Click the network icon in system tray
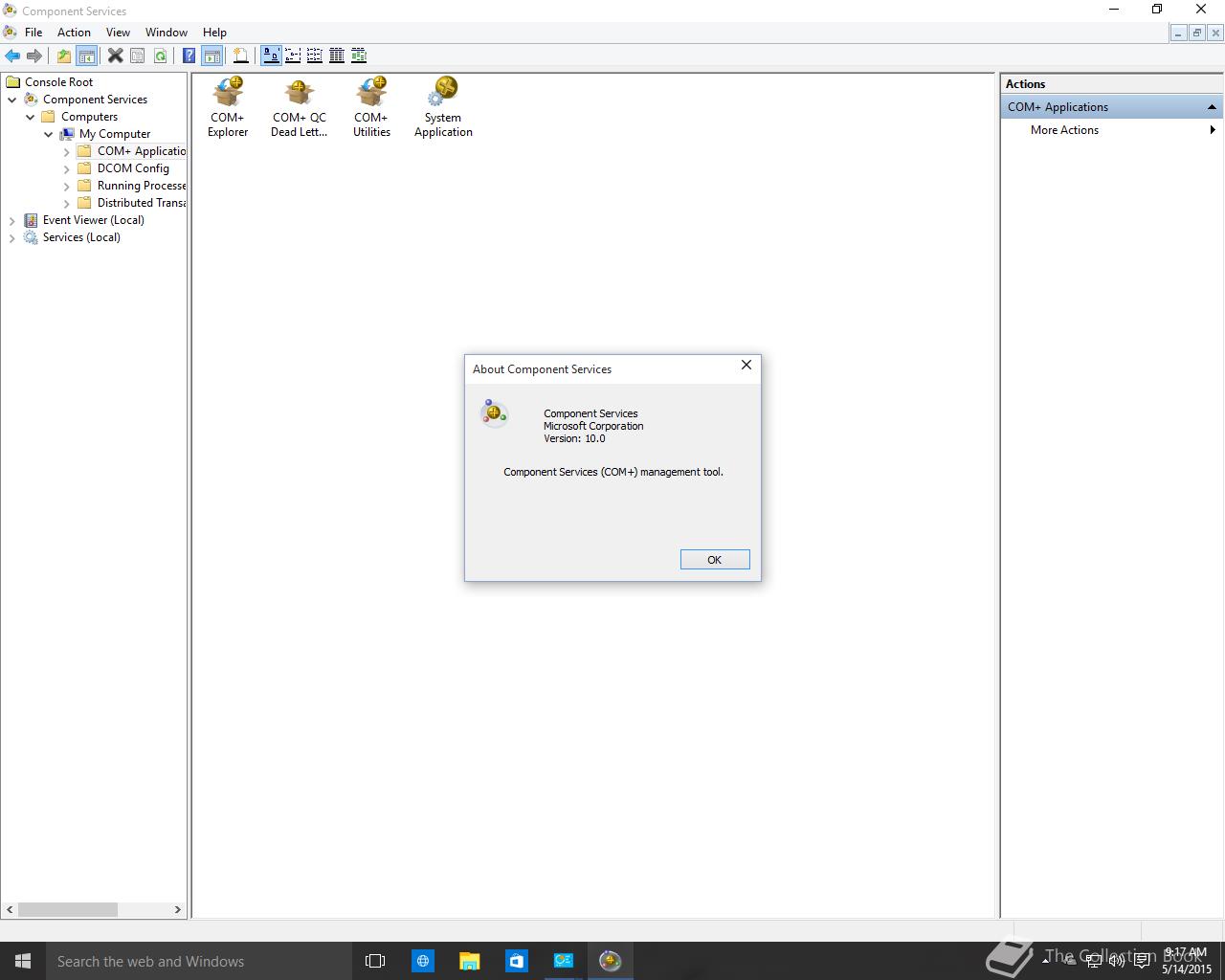Screen dimensions: 1225x980 click(1094, 961)
